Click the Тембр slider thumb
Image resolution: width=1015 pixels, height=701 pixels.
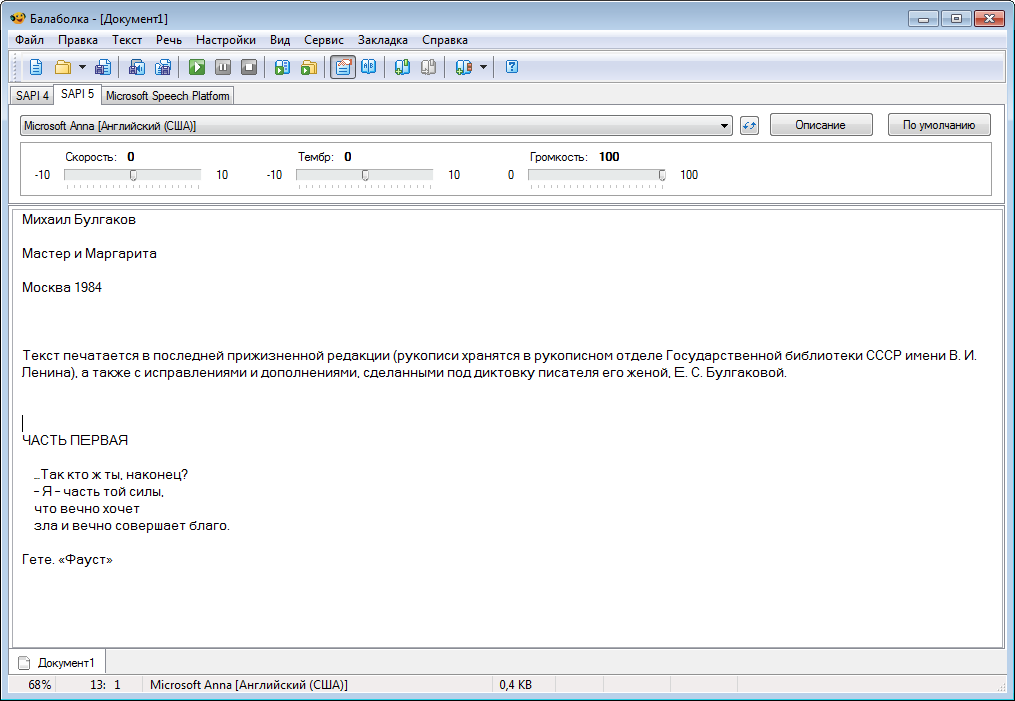click(x=365, y=175)
